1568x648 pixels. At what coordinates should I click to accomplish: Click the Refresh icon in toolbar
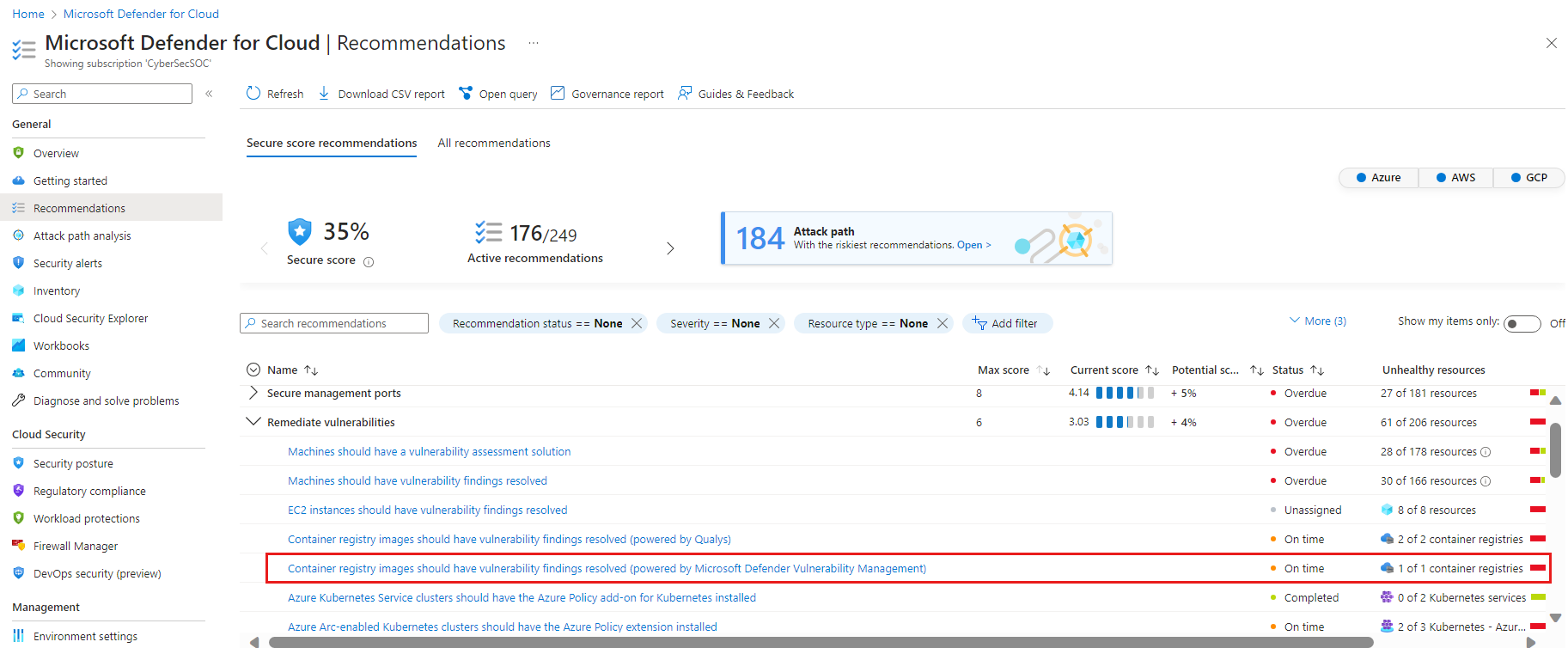tap(253, 94)
